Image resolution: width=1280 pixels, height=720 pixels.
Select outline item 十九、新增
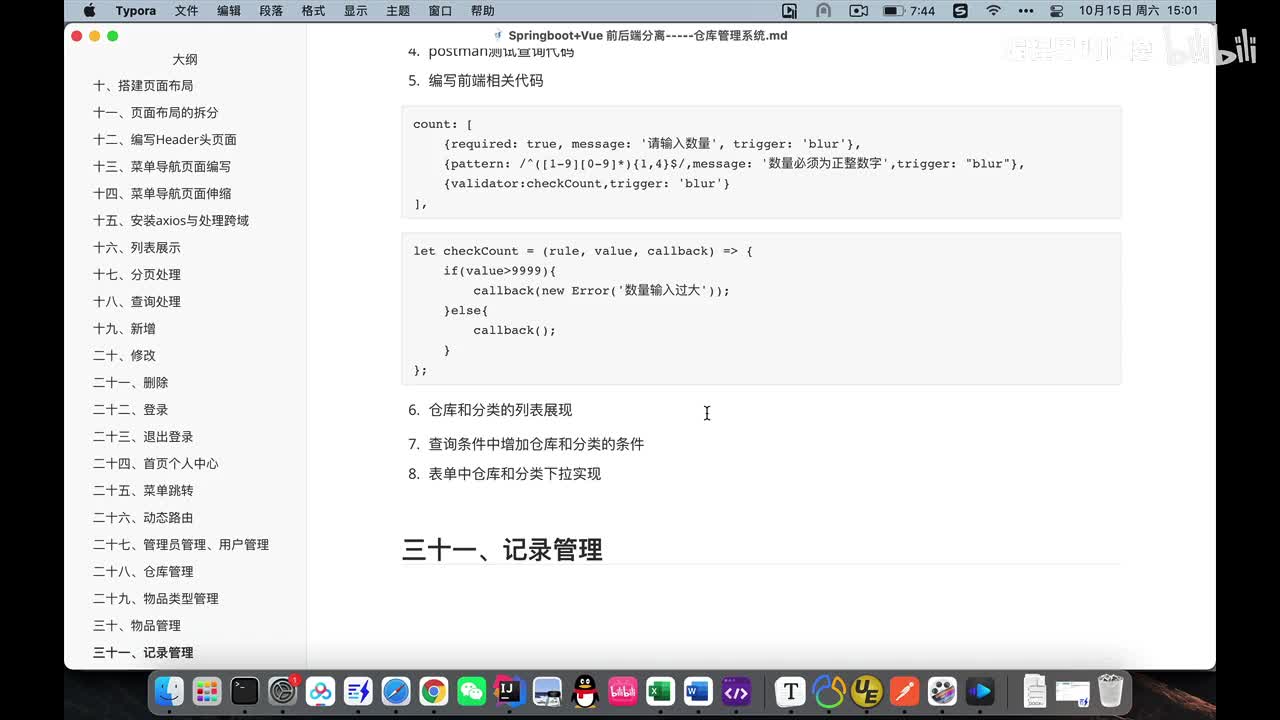(124, 329)
